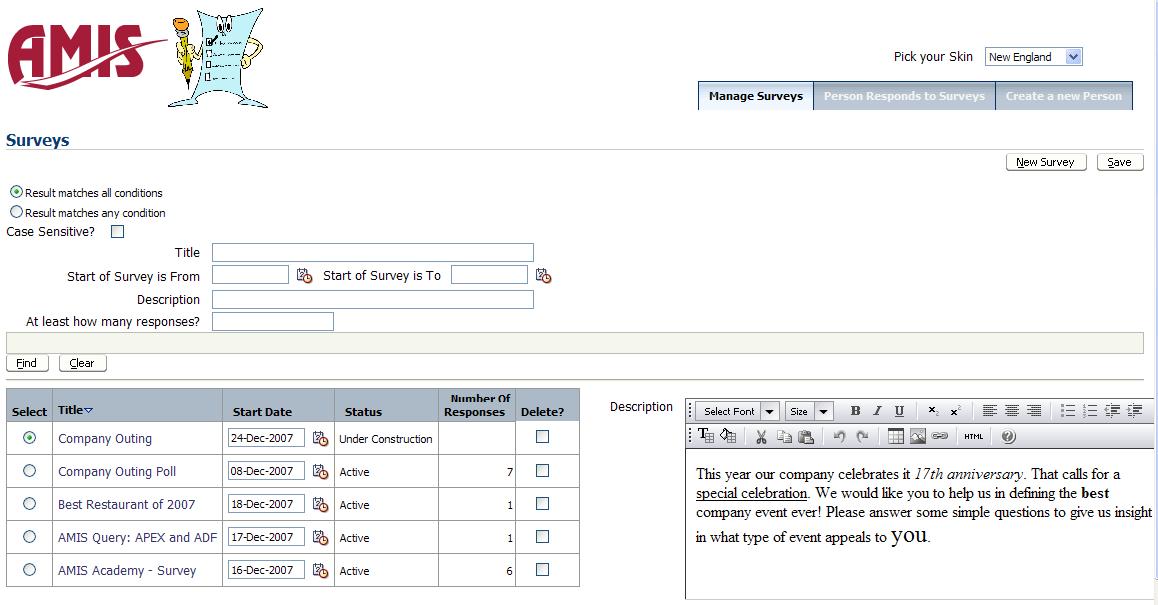Select the AMIS Academy - Survey radio button
The image size is (1158, 605).
[x=29, y=570]
